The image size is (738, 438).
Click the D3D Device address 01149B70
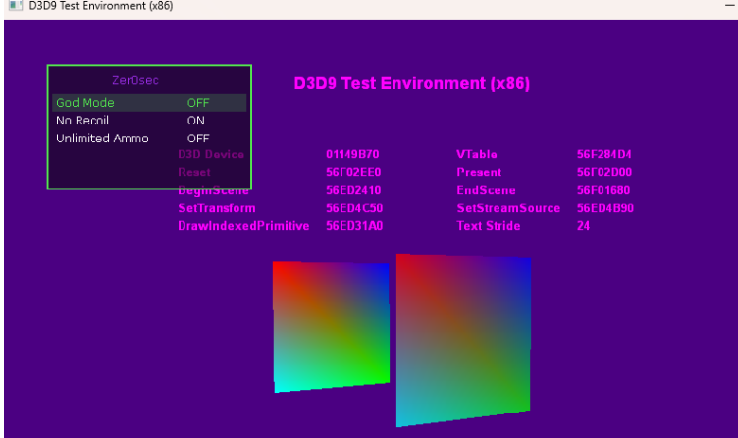[x=353, y=155]
